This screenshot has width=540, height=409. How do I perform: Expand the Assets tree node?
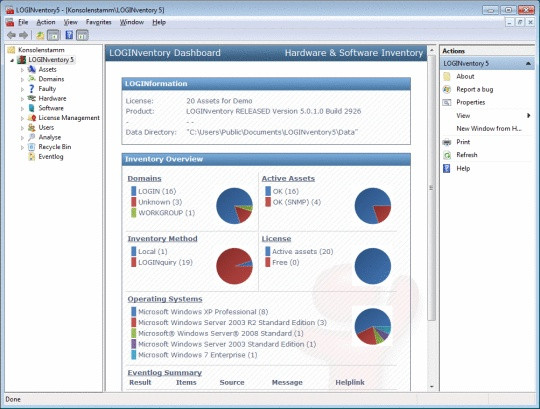[x=22, y=70]
